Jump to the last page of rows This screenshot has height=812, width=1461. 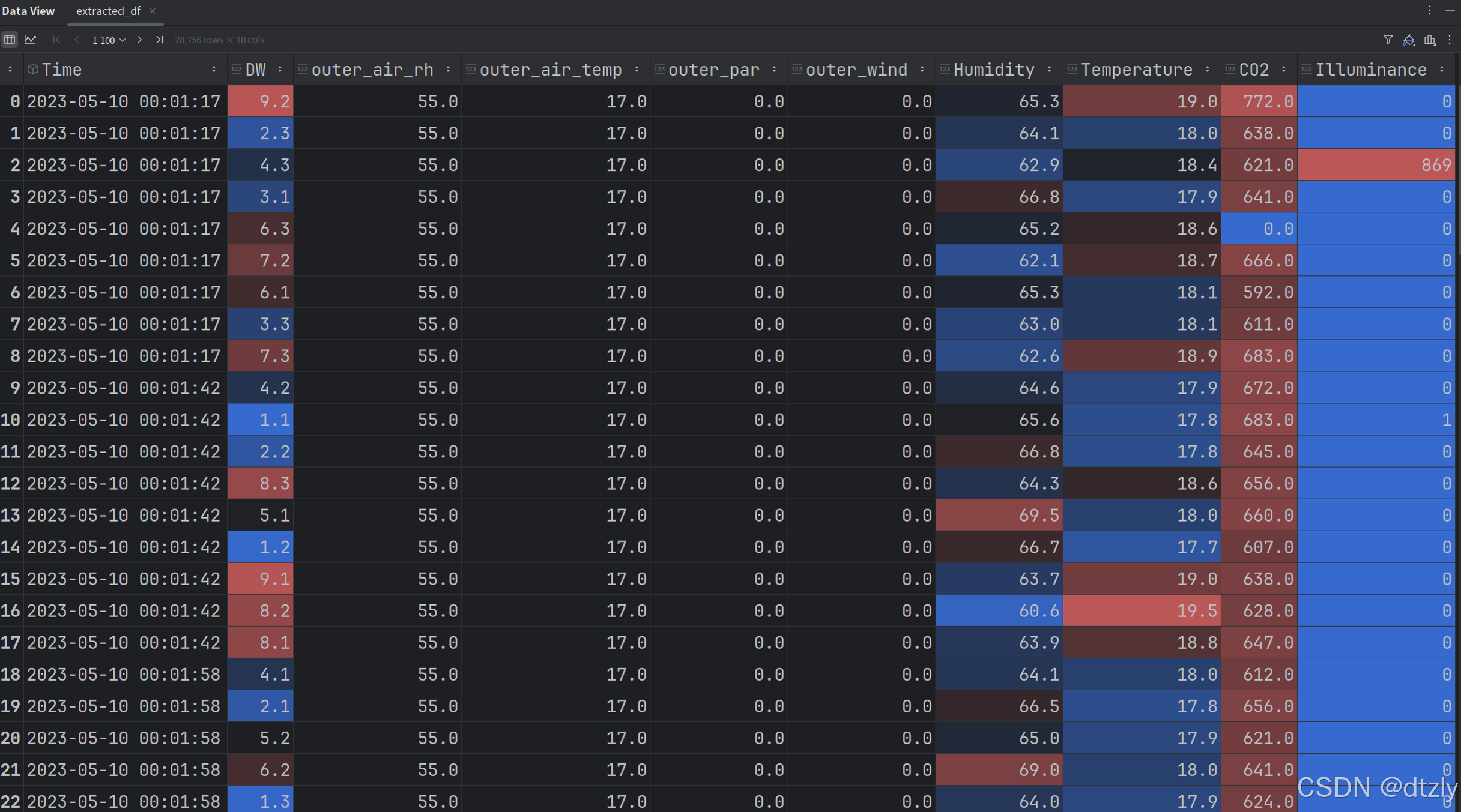pos(159,40)
